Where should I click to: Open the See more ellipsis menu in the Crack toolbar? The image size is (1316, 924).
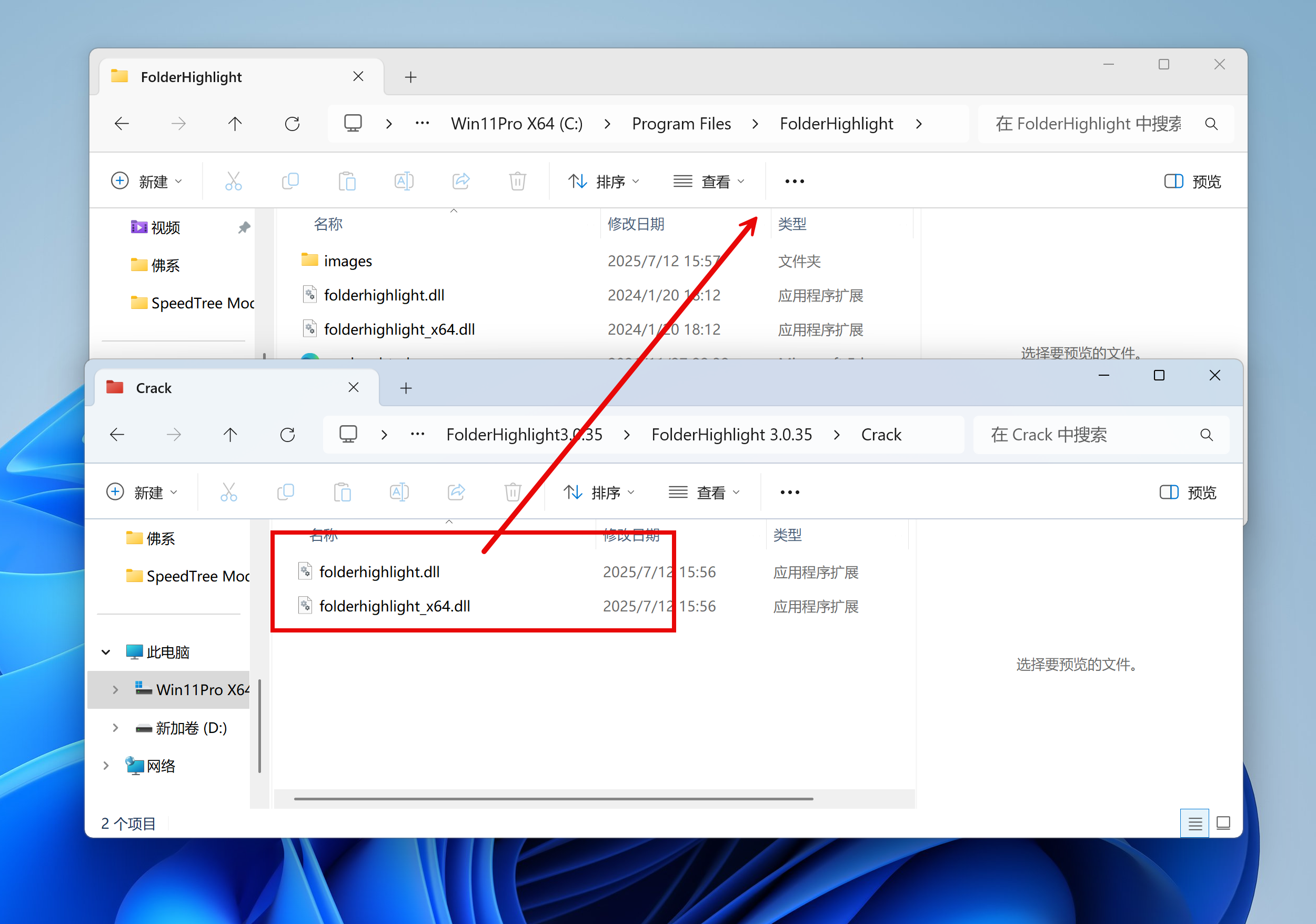(790, 493)
